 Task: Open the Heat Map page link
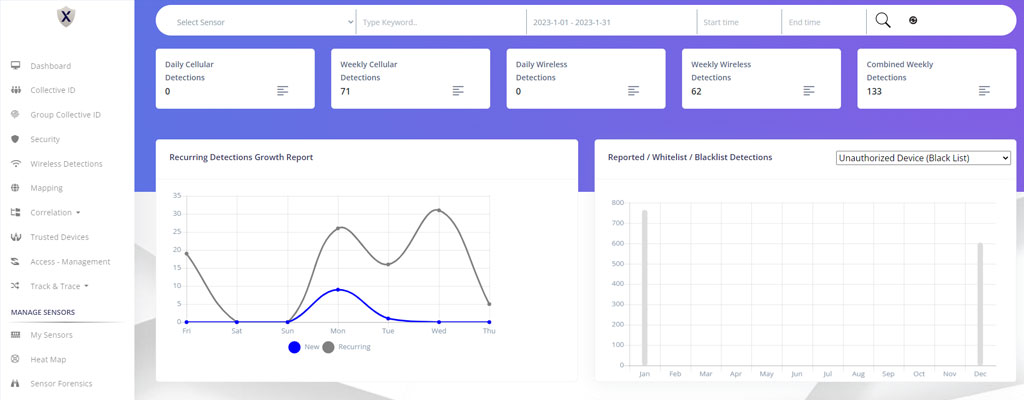pos(50,359)
